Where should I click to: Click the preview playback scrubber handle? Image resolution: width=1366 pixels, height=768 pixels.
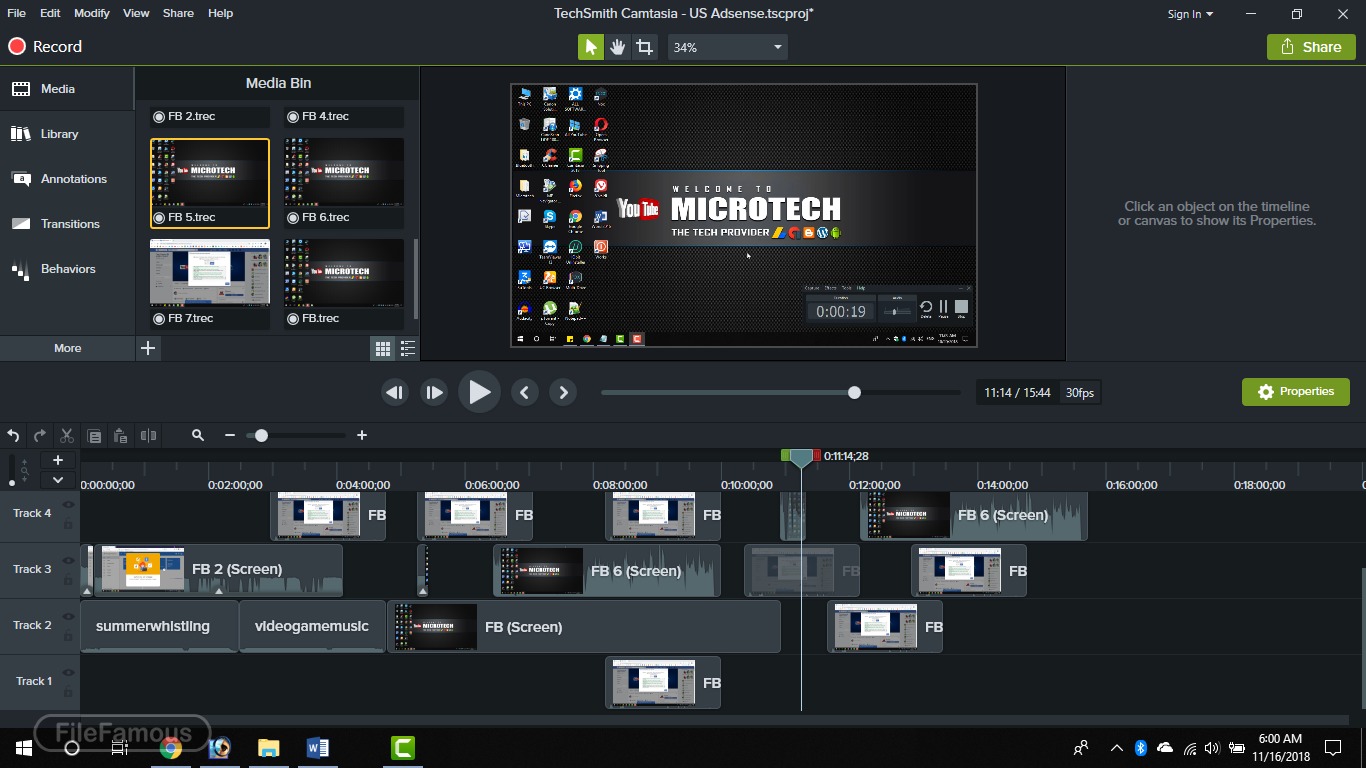coord(854,393)
